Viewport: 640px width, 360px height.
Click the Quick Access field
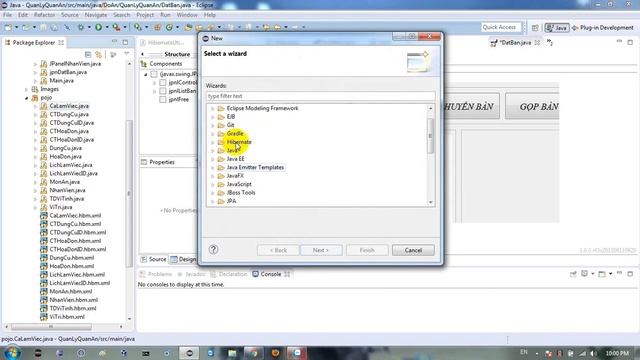(x=501, y=27)
